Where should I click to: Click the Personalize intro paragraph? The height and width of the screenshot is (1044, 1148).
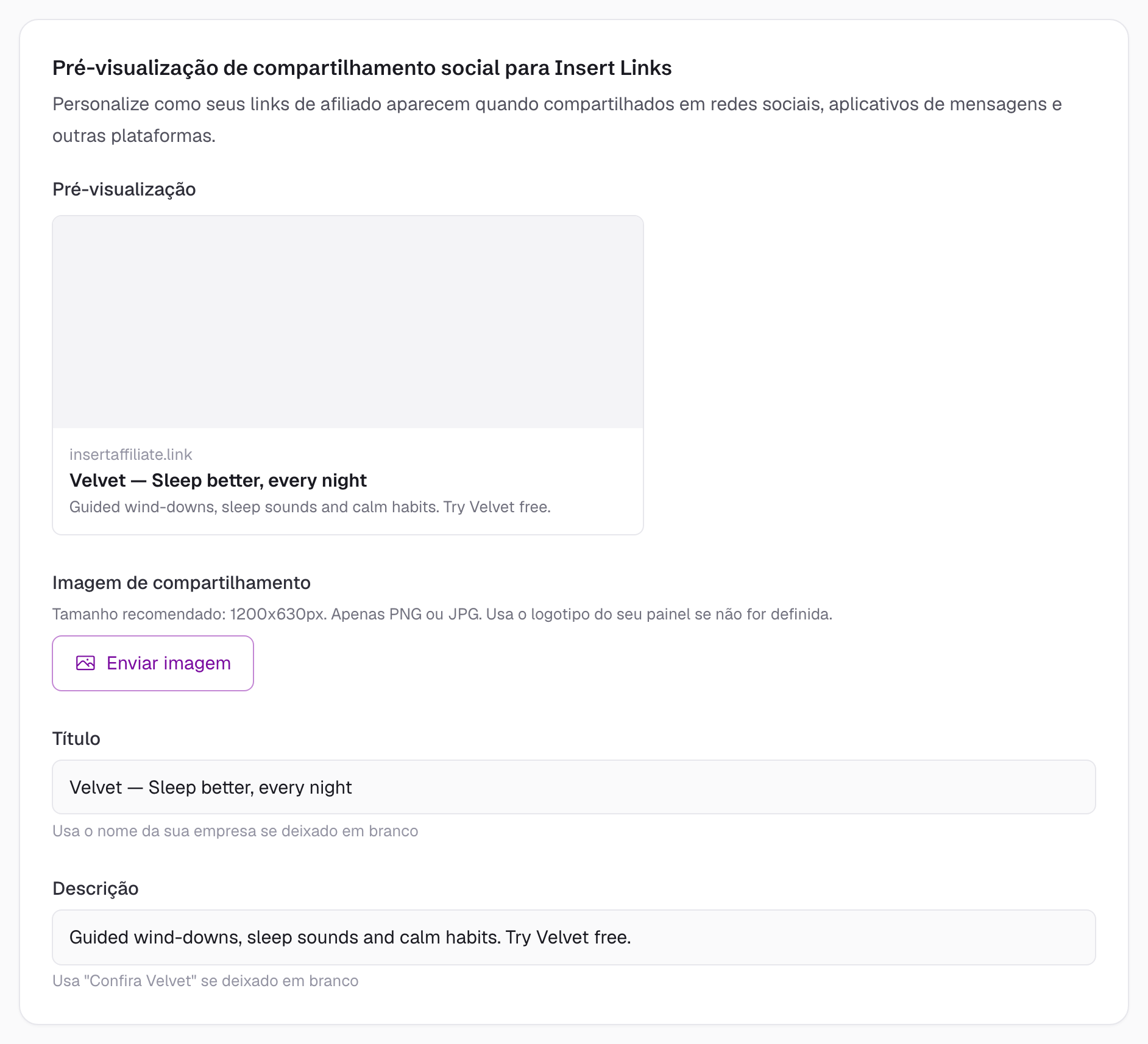click(x=557, y=119)
